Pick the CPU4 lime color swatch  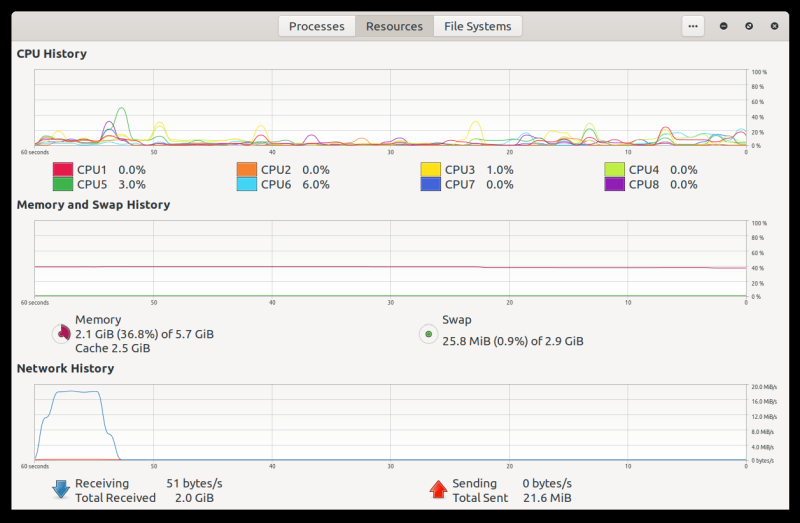tap(614, 170)
